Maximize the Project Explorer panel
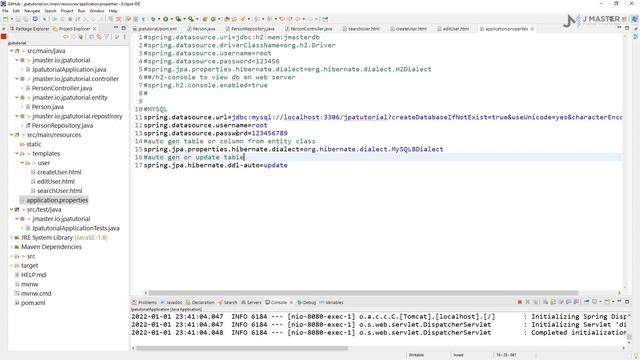 (124, 28)
